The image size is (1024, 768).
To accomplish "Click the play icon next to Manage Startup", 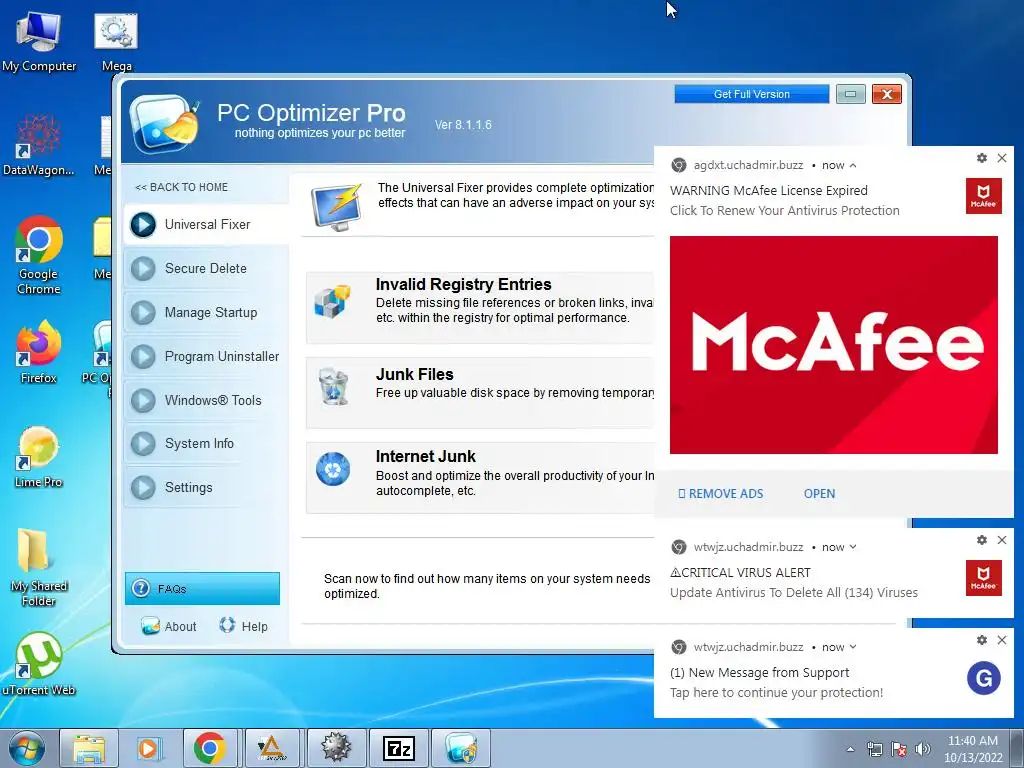I will [143, 312].
